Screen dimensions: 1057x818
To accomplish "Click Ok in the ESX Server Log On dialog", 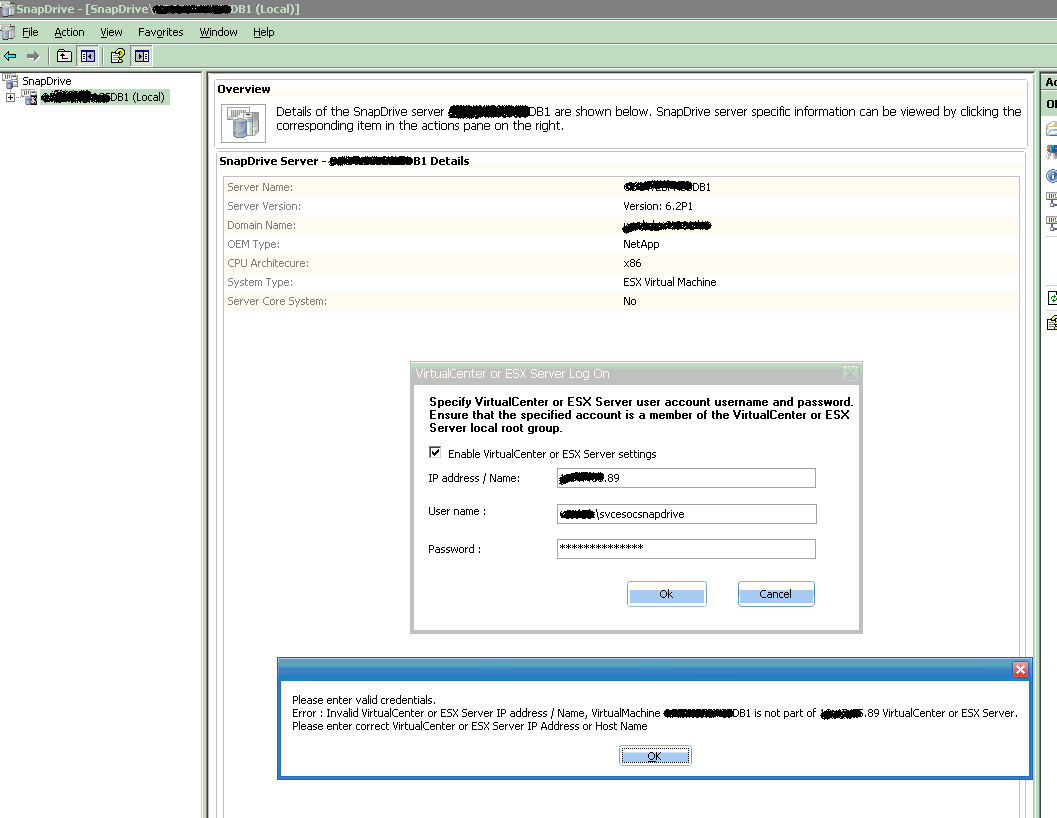I will [x=667, y=594].
